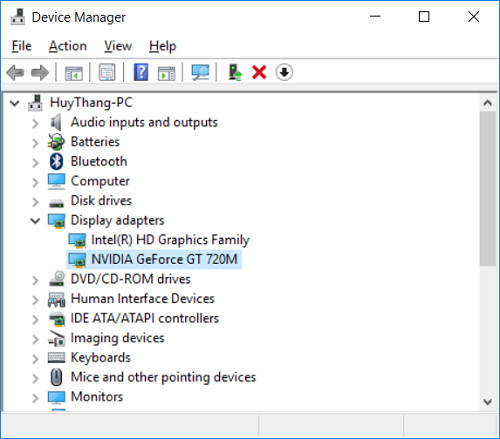Select the Keyboards label

point(101,358)
